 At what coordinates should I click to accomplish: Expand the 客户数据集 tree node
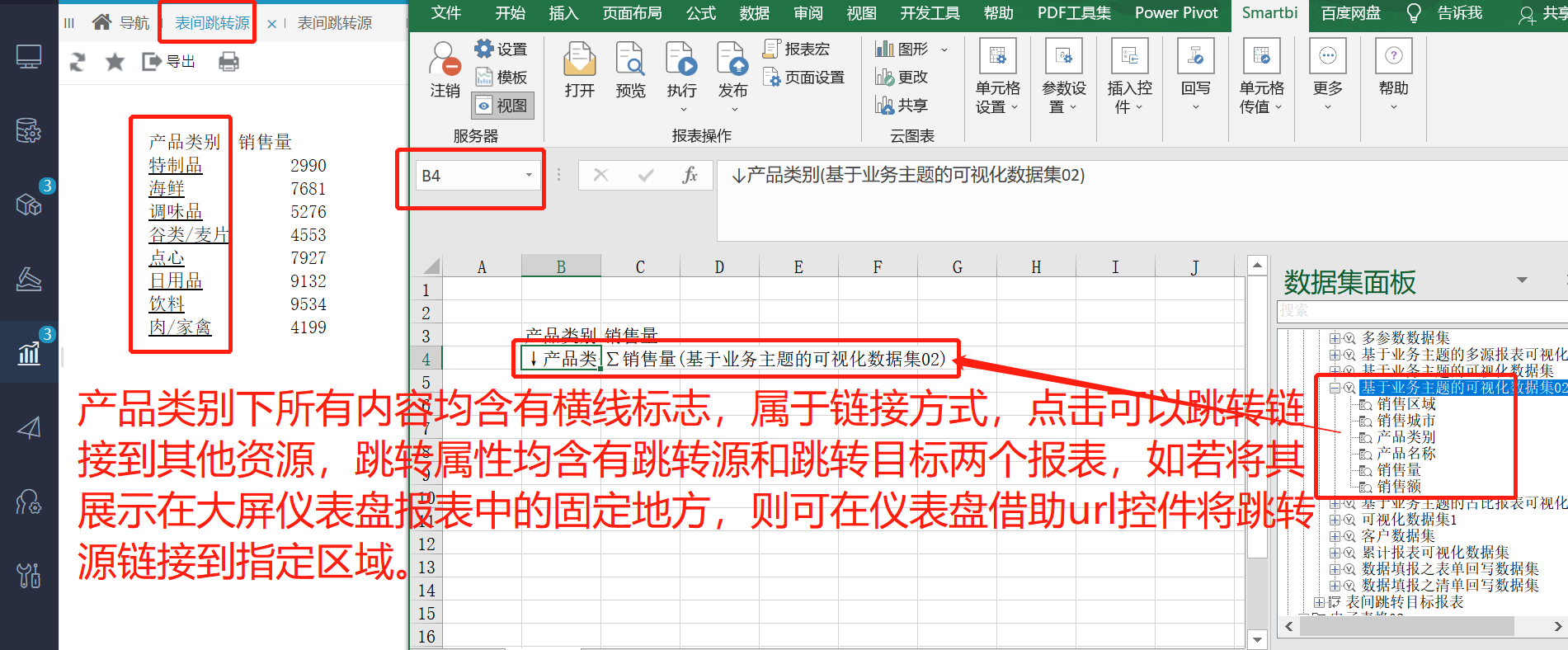point(1334,536)
